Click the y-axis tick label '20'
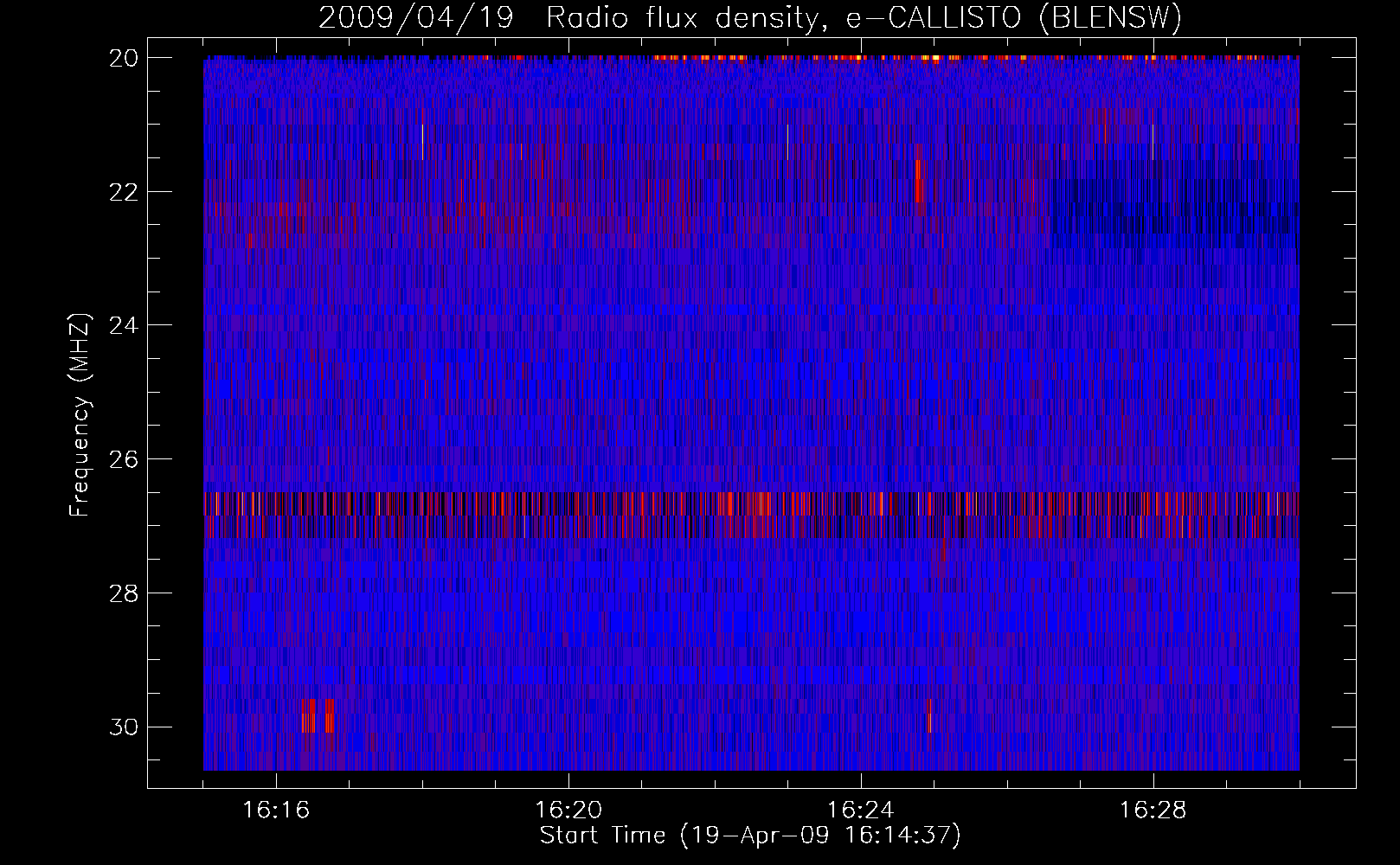The image size is (1400, 865). click(124, 58)
